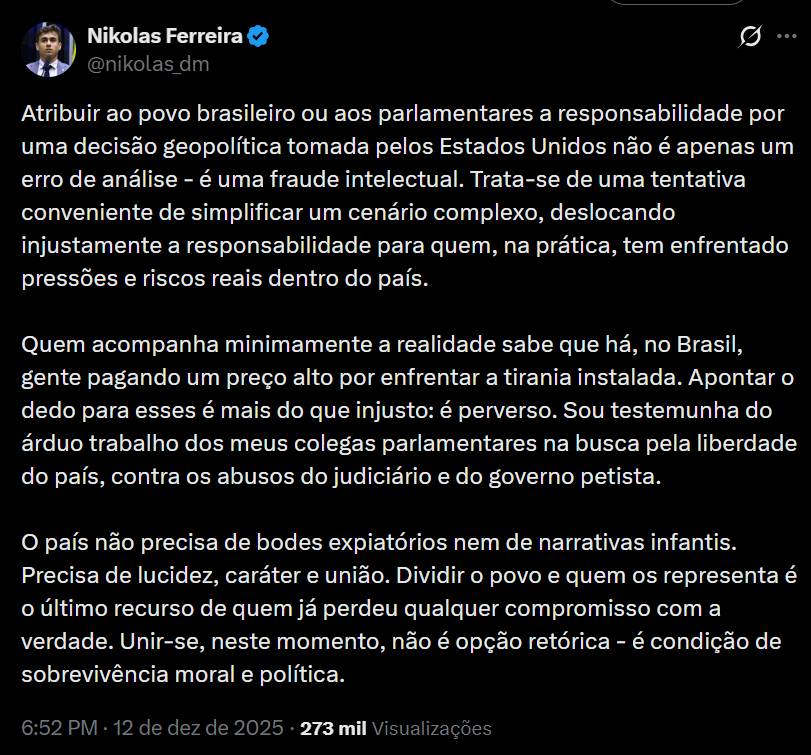The height and width of the screenshot is (755, 811).
Task: Click the 6:52 PM timestamp
Action: (59, 728)
